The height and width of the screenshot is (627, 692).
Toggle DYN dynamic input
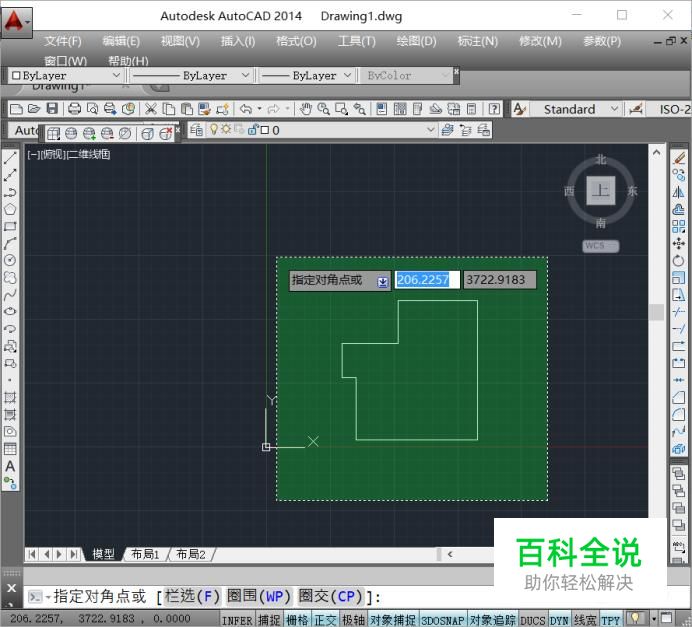[559, 620]
